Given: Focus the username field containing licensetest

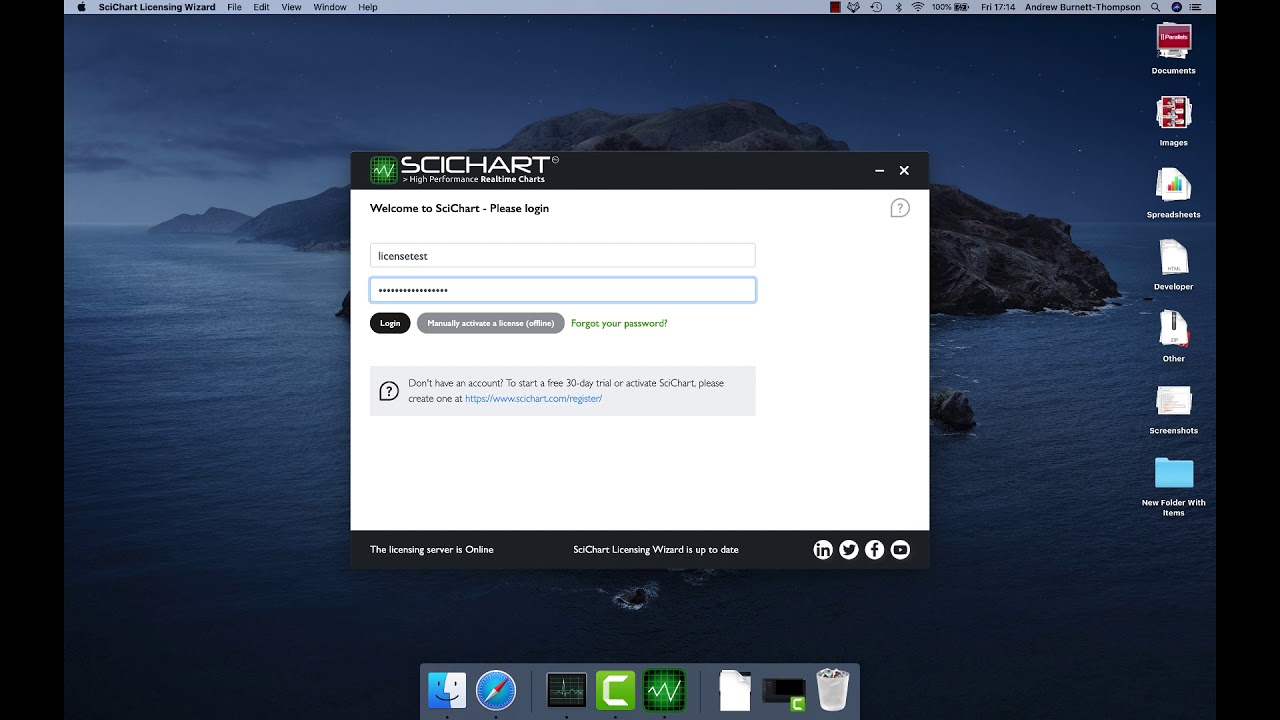Looking at the screenshot, I should 563,256.
